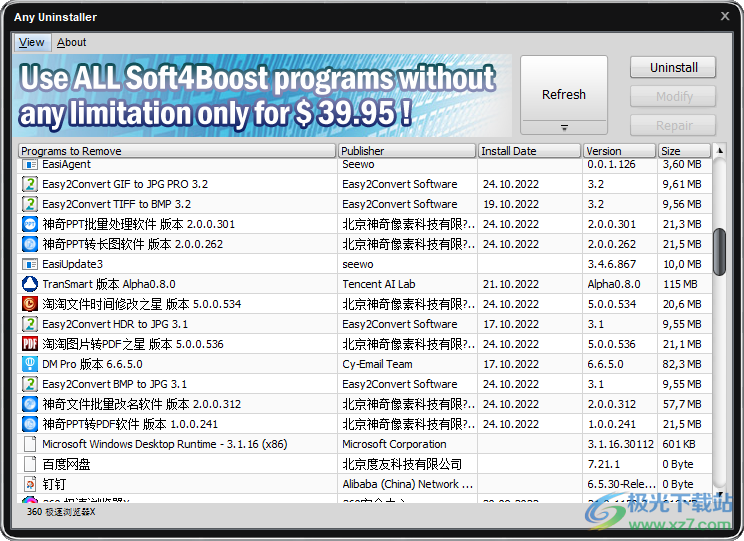The height and width of the screenshot is (541, 744).
Task: Click the Easy2Convert HDR to JPG icon
Action: (x=30, y=324)
